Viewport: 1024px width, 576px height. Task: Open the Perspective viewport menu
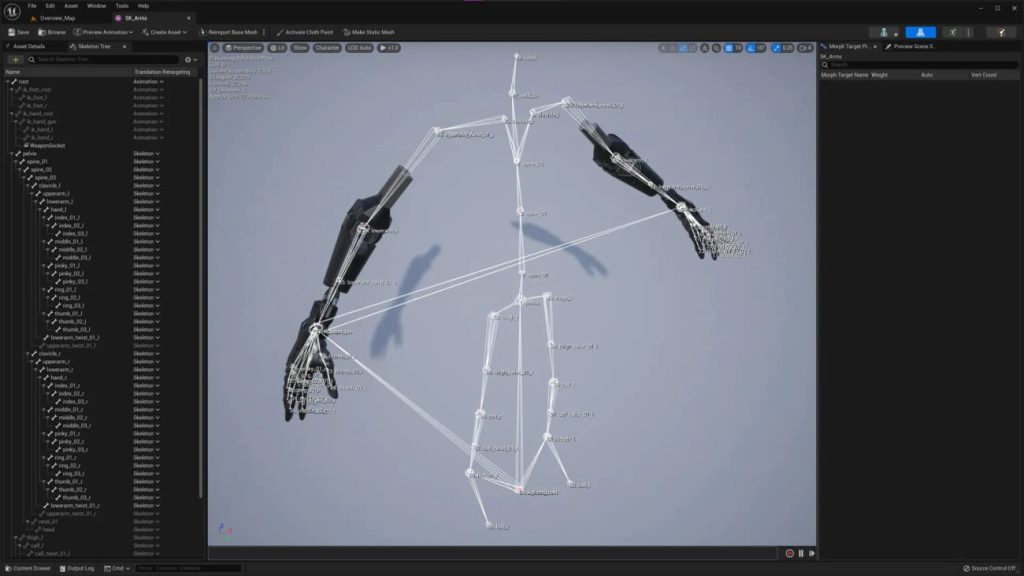(x=245, y=48)
